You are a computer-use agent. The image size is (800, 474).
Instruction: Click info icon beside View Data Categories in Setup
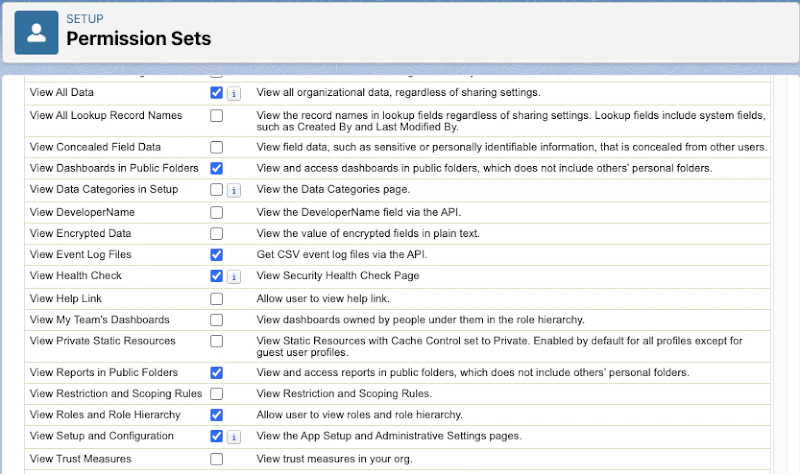click(233, 190)
